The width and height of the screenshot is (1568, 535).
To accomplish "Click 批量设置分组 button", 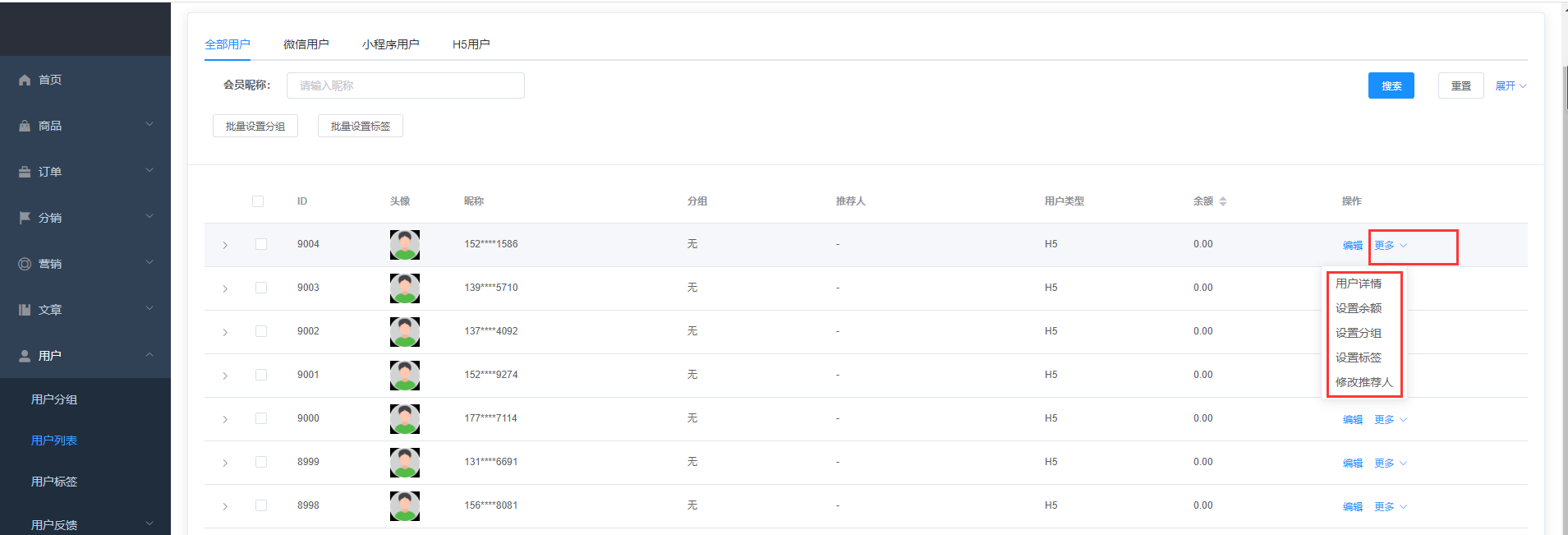I will click(x=255, y=126).
